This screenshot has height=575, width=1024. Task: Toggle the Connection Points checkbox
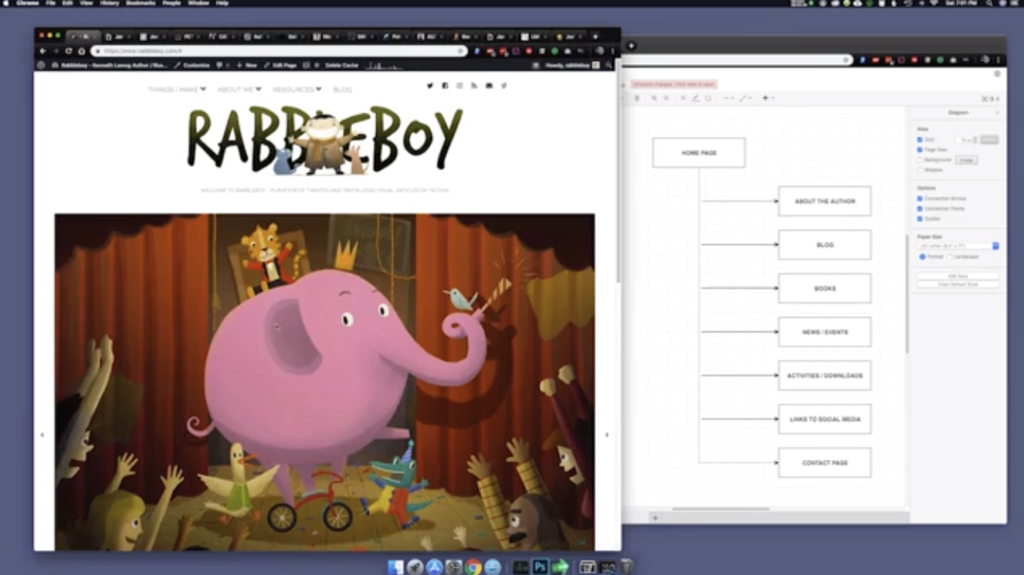(x=920, y=208)
